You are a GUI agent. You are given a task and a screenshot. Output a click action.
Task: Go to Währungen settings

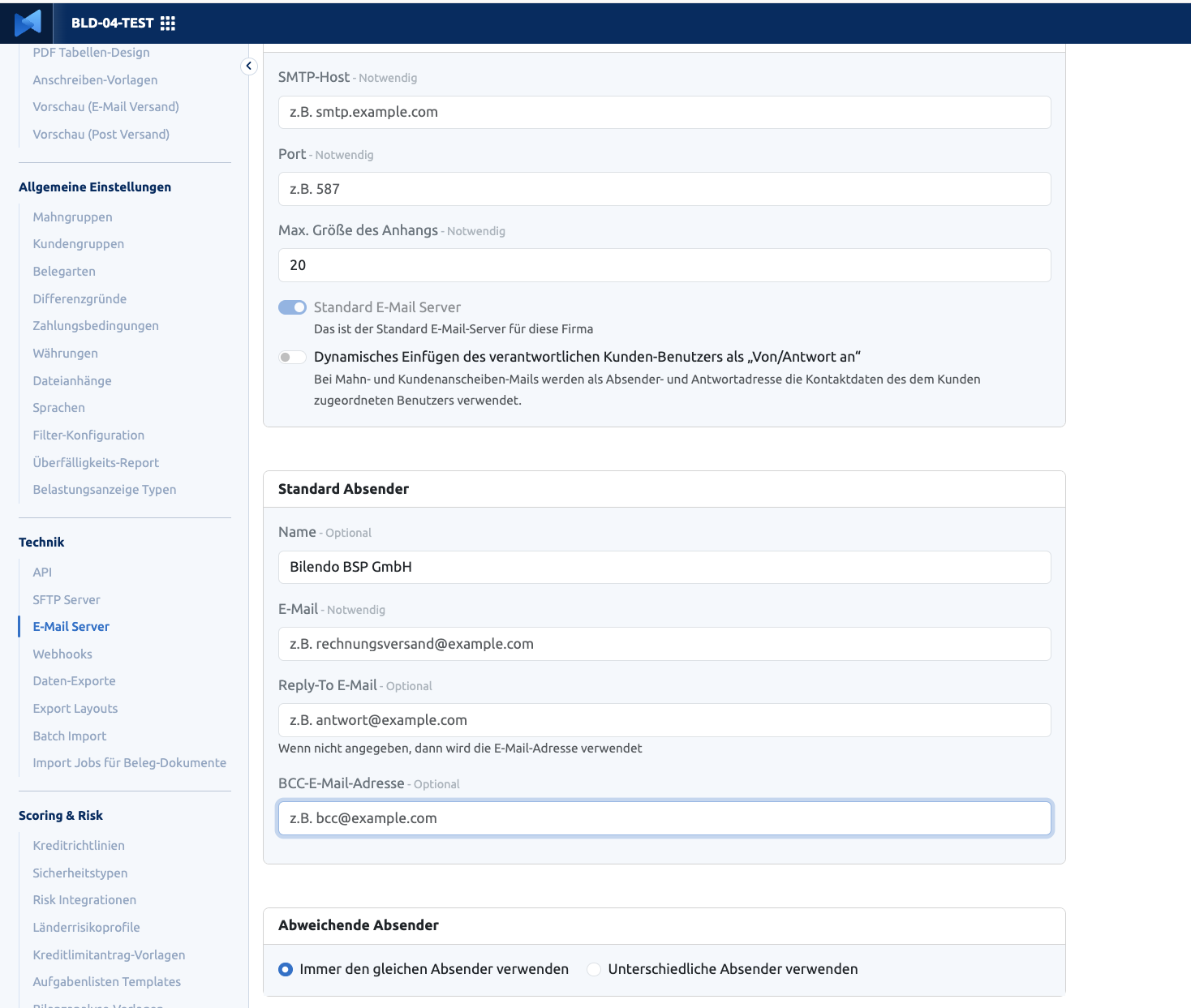pyautogui.click(x=65, y=354)
